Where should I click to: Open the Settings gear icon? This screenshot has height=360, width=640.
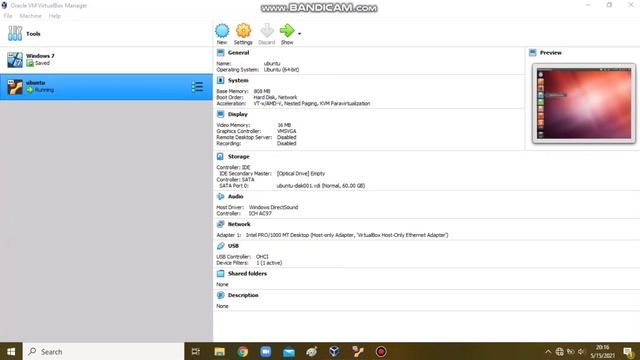click(x=243, y=31)
